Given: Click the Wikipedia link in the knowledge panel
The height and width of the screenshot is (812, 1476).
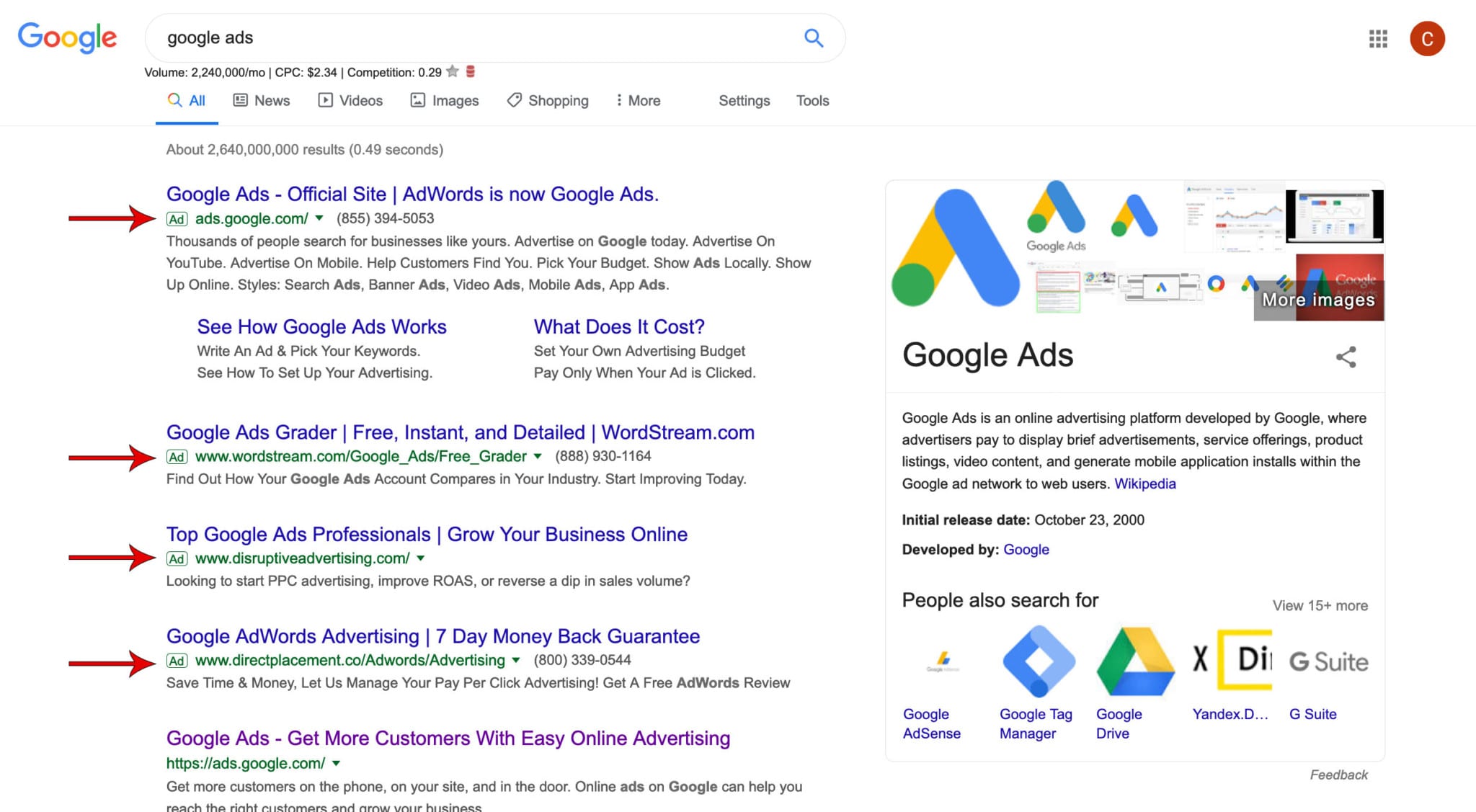Looking at the screenshot, I should (x=1144, y=483).
